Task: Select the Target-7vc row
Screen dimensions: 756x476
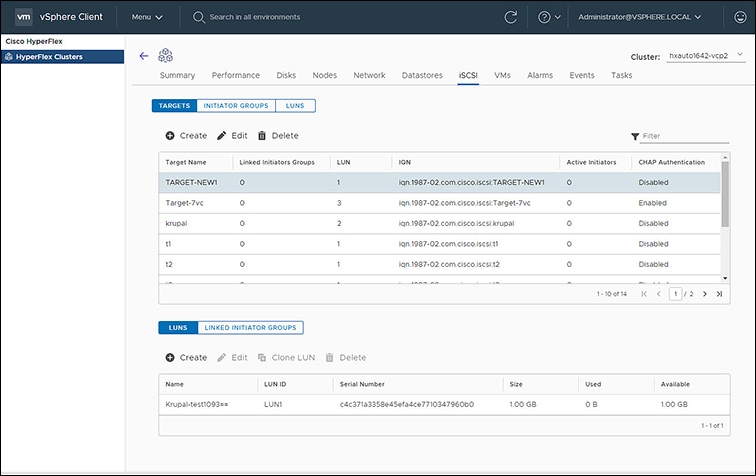Action: pos(439,203)
